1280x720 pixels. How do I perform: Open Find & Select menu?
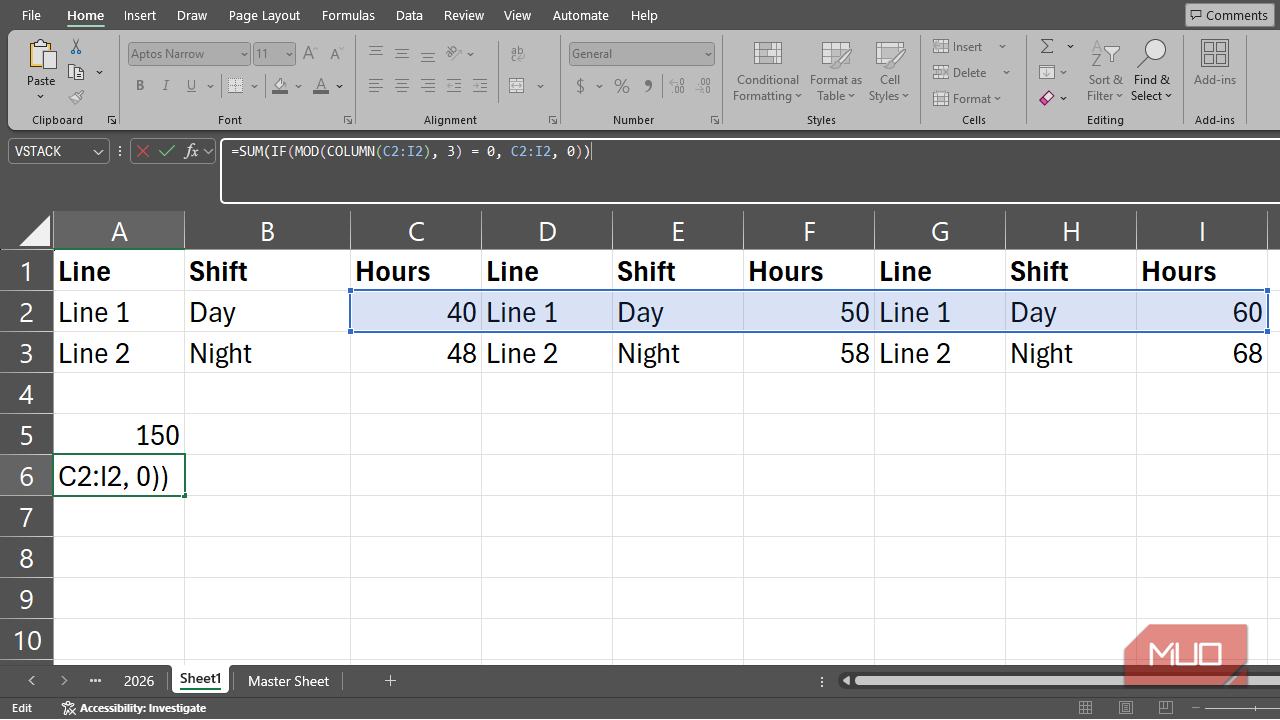[1151, 72]
